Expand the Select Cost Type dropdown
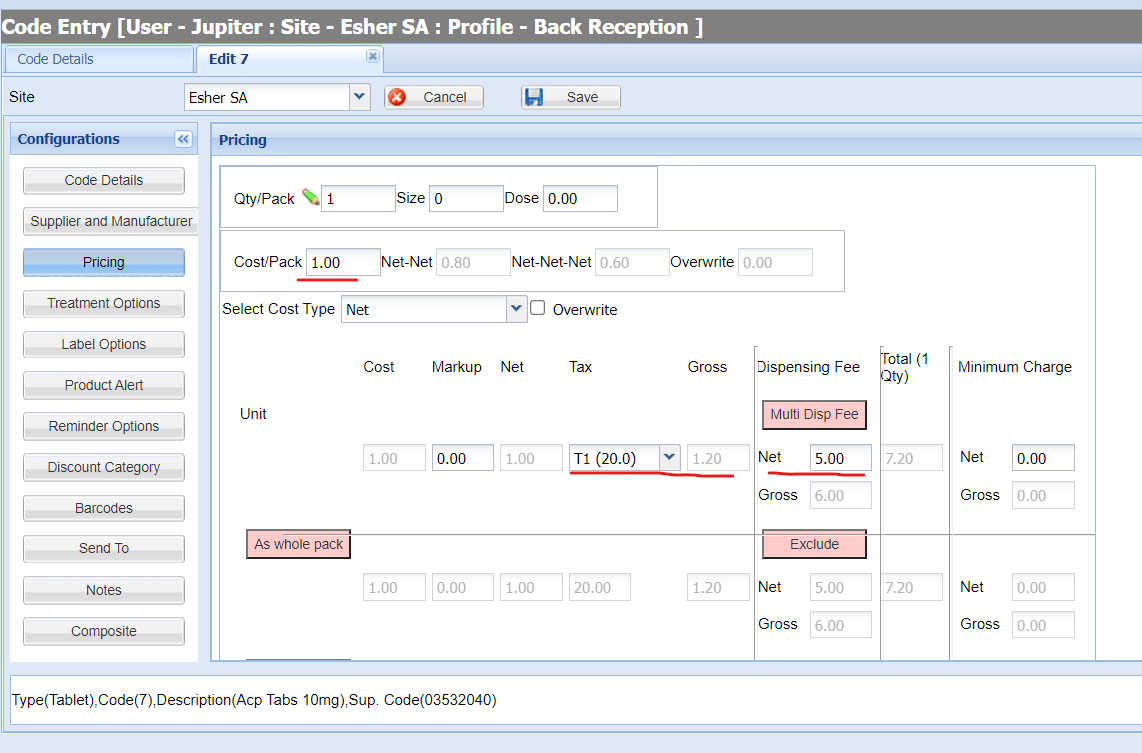1142x753 pixels. tap(516, 309)
